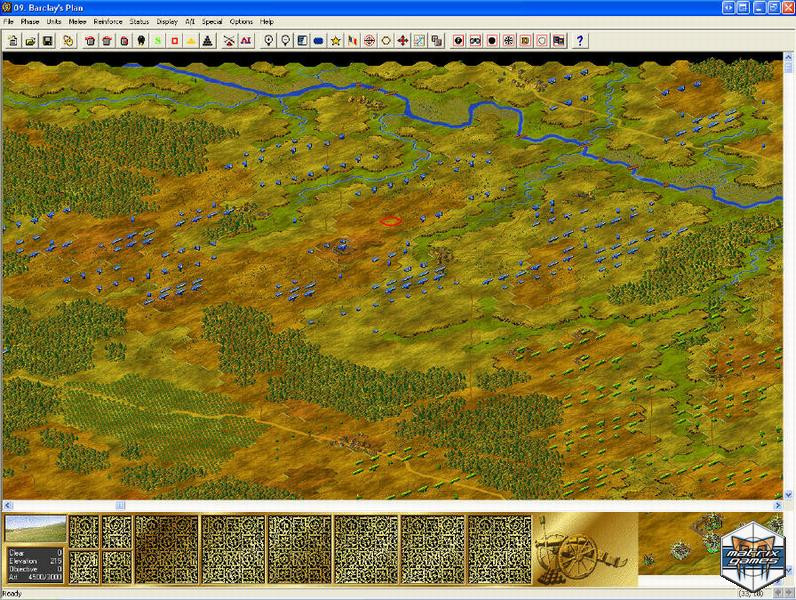Open the Special menu
The image size is (796, 600).
(212, 22)
